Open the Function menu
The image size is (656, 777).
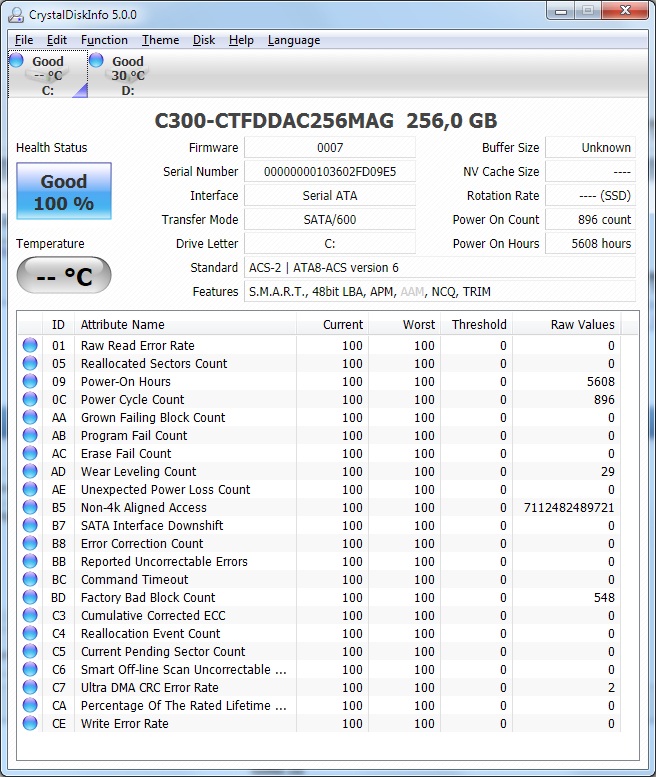pos(104,40)
